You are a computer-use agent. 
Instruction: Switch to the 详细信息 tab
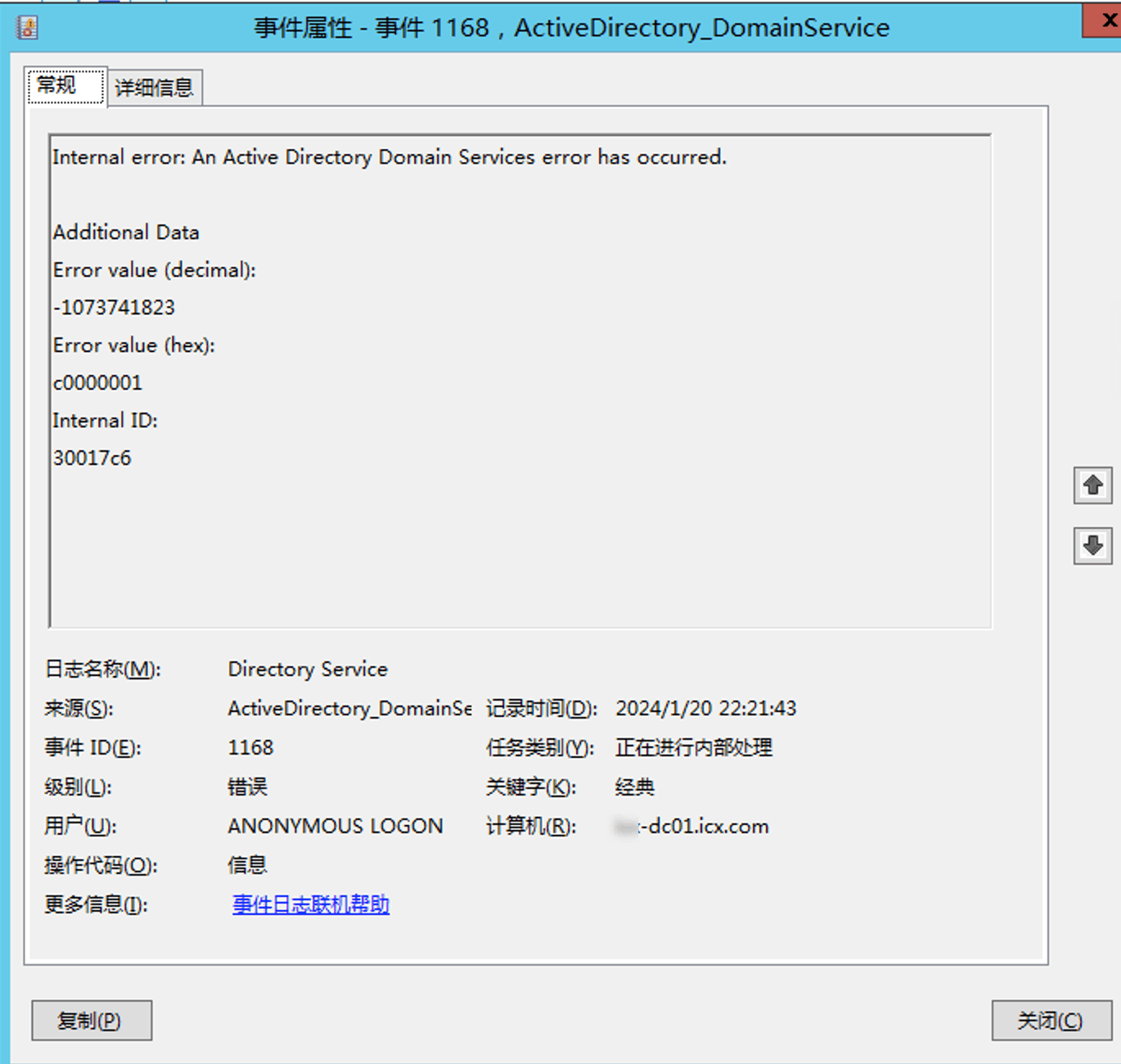[x=155, y=88]
